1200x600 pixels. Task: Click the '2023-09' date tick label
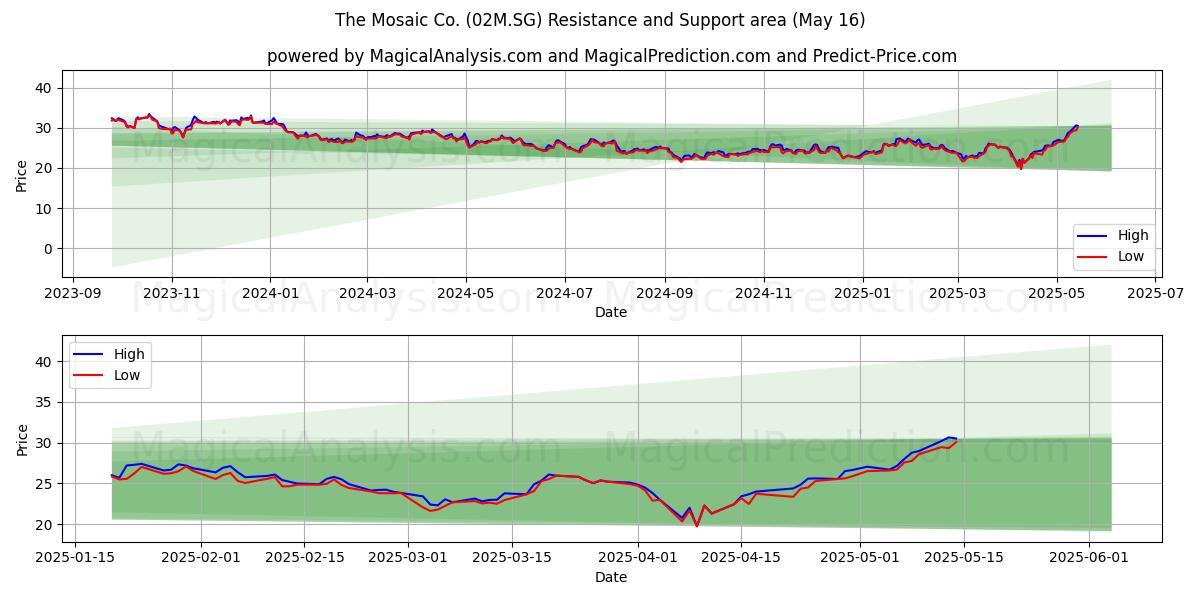73,293
